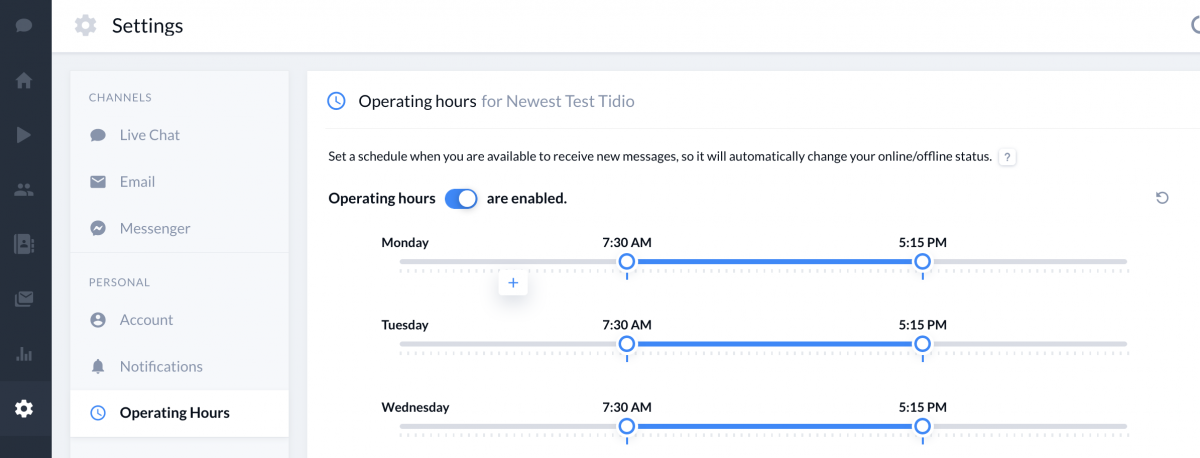Image resolution: width=1200 pixels, height=458 pixels.
Task: Go to the home dashboard icon
Action: pyautogui.click(x=24, y=80)
